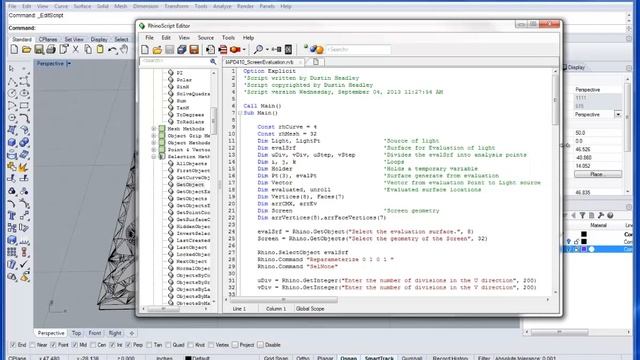The width and height of the screenshot is (640, 360).
Task: Expand the Object Methods tree node
Action: pyautogui.click(x=154, y=142)
